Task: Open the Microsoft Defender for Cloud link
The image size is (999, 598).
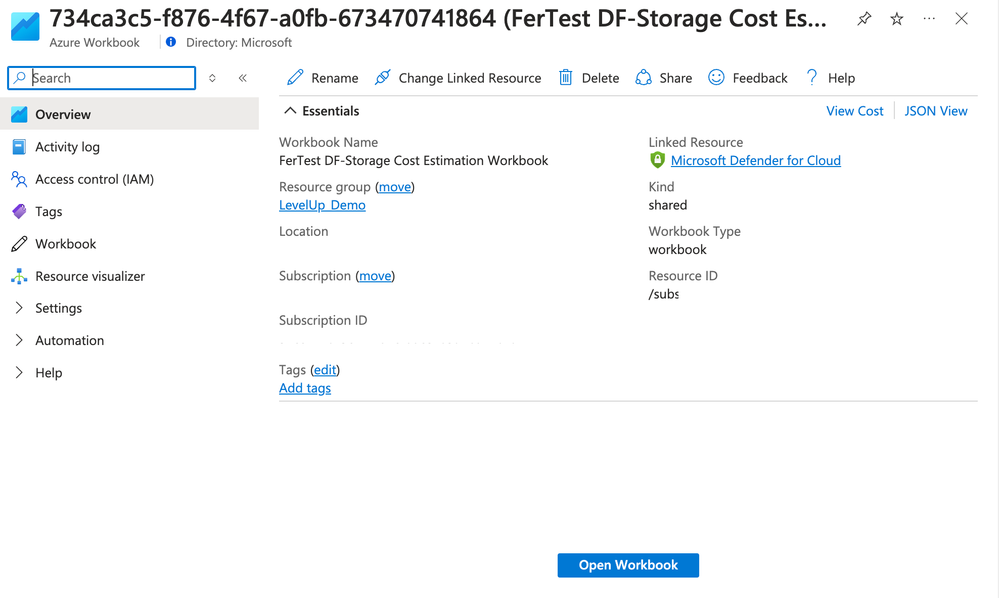Action: click(x=756, y=160)
